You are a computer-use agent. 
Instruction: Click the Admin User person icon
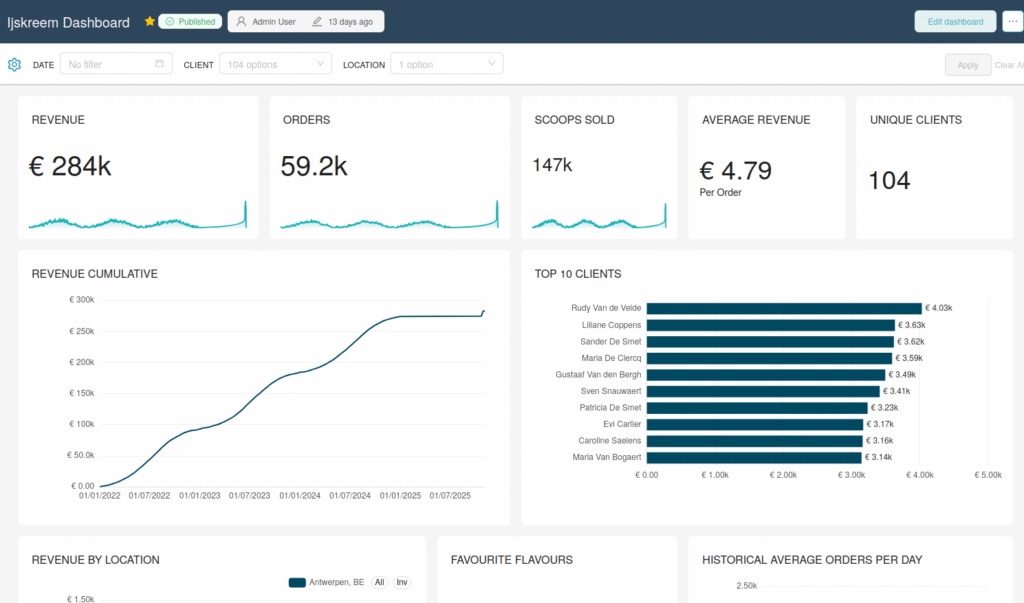tap(241, 21)
